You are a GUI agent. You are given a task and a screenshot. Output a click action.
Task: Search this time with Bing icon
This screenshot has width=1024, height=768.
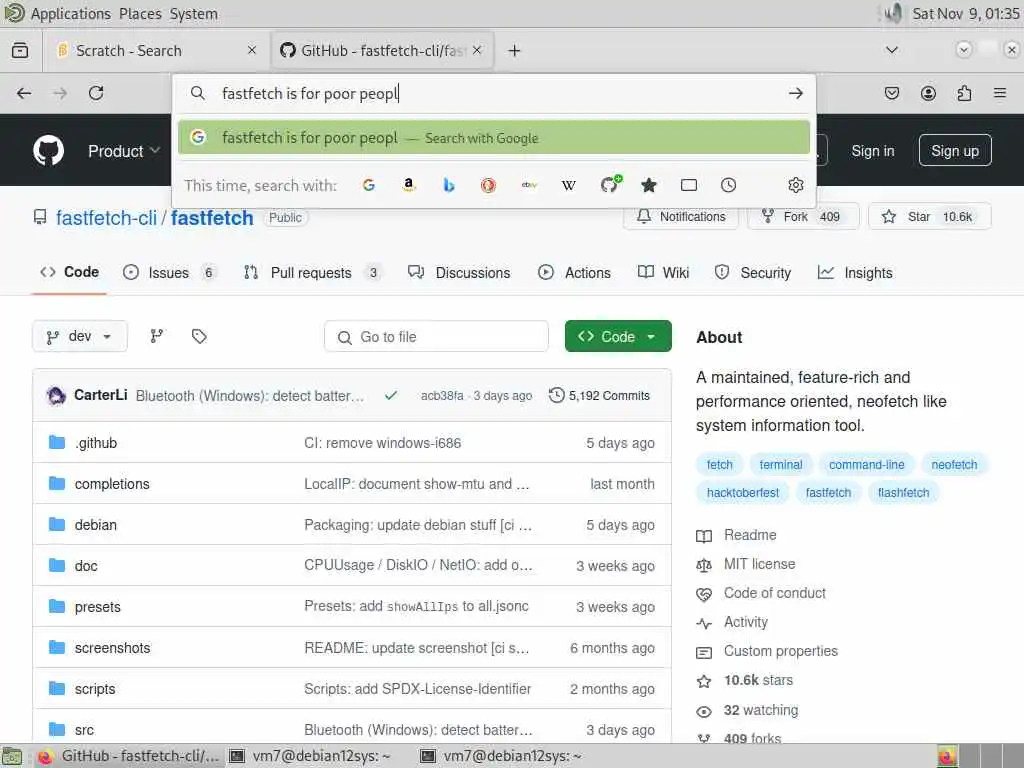pyautogui.click(x=449, y=185)
